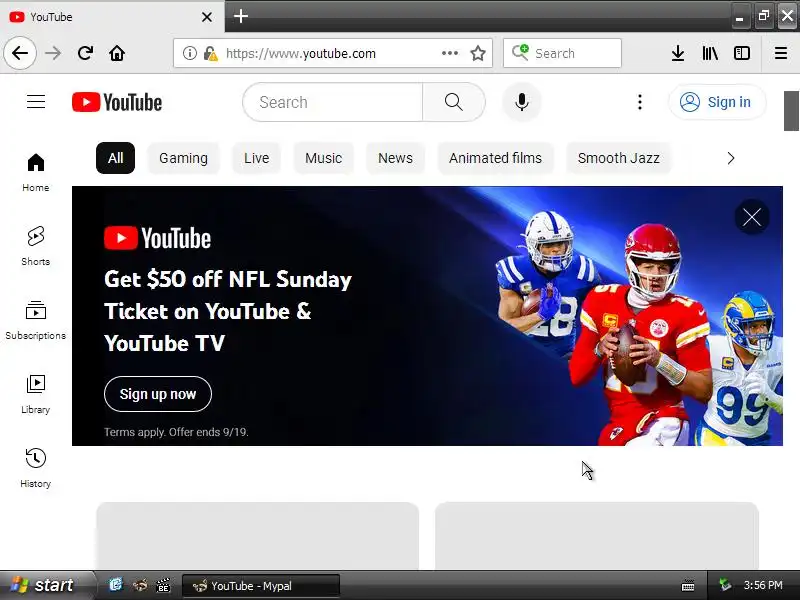
Task: Click the first placeholder video thumbnail
Action: [258, 536]
